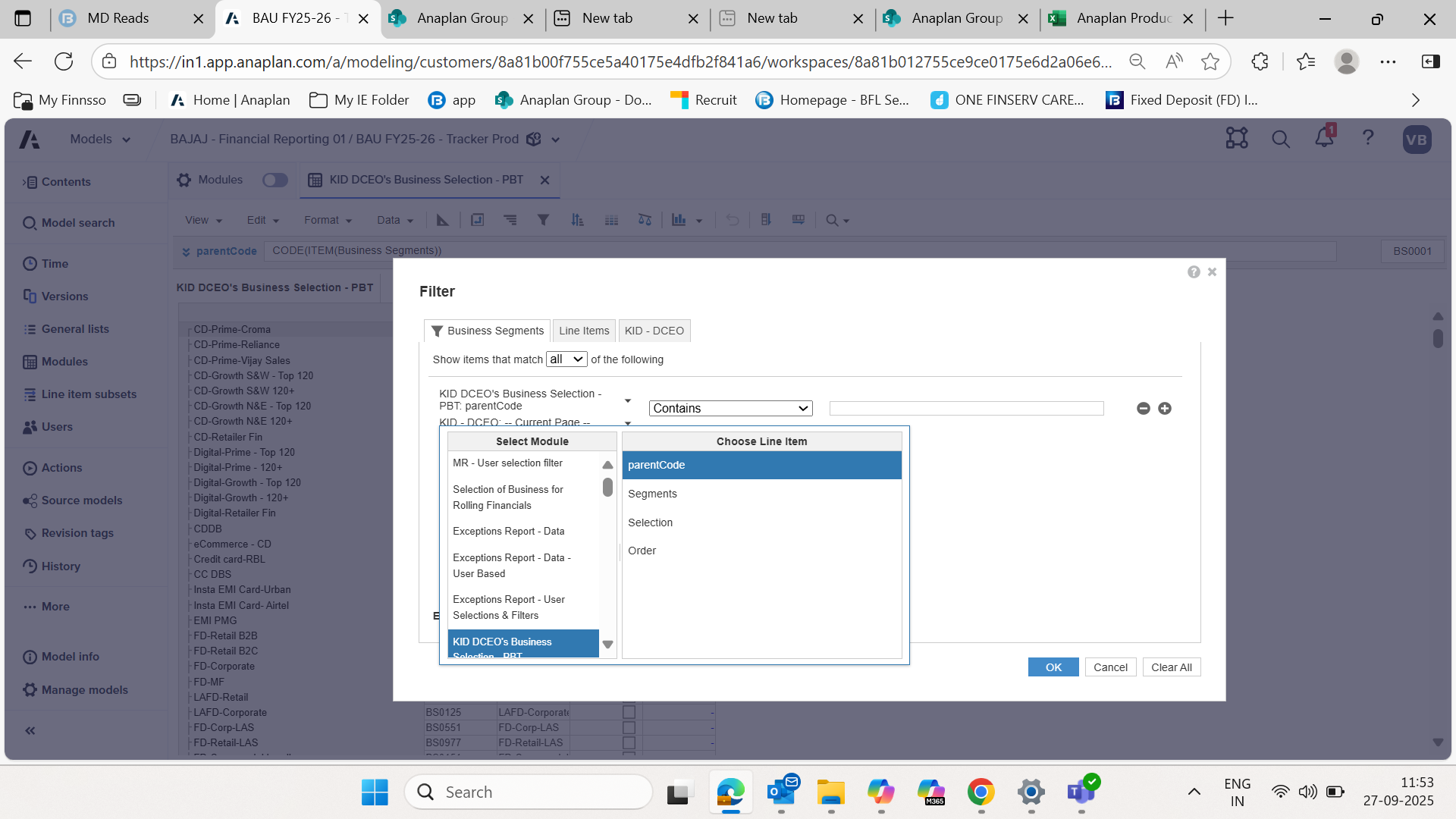1456x819 pixels.
Task: Expand the parentCode line item selector arrow
Action: (x=628, y=400)
